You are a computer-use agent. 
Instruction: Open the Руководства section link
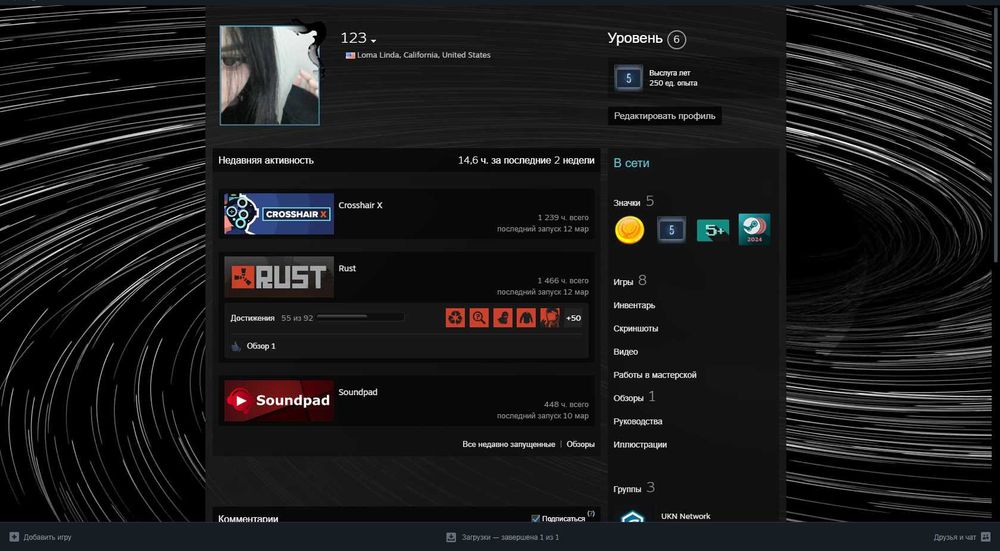pos(638,421)
